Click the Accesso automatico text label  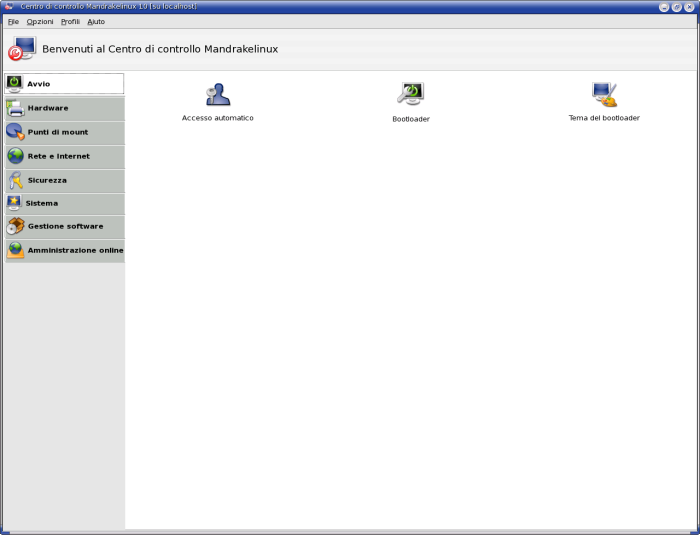tap(218, 118)
